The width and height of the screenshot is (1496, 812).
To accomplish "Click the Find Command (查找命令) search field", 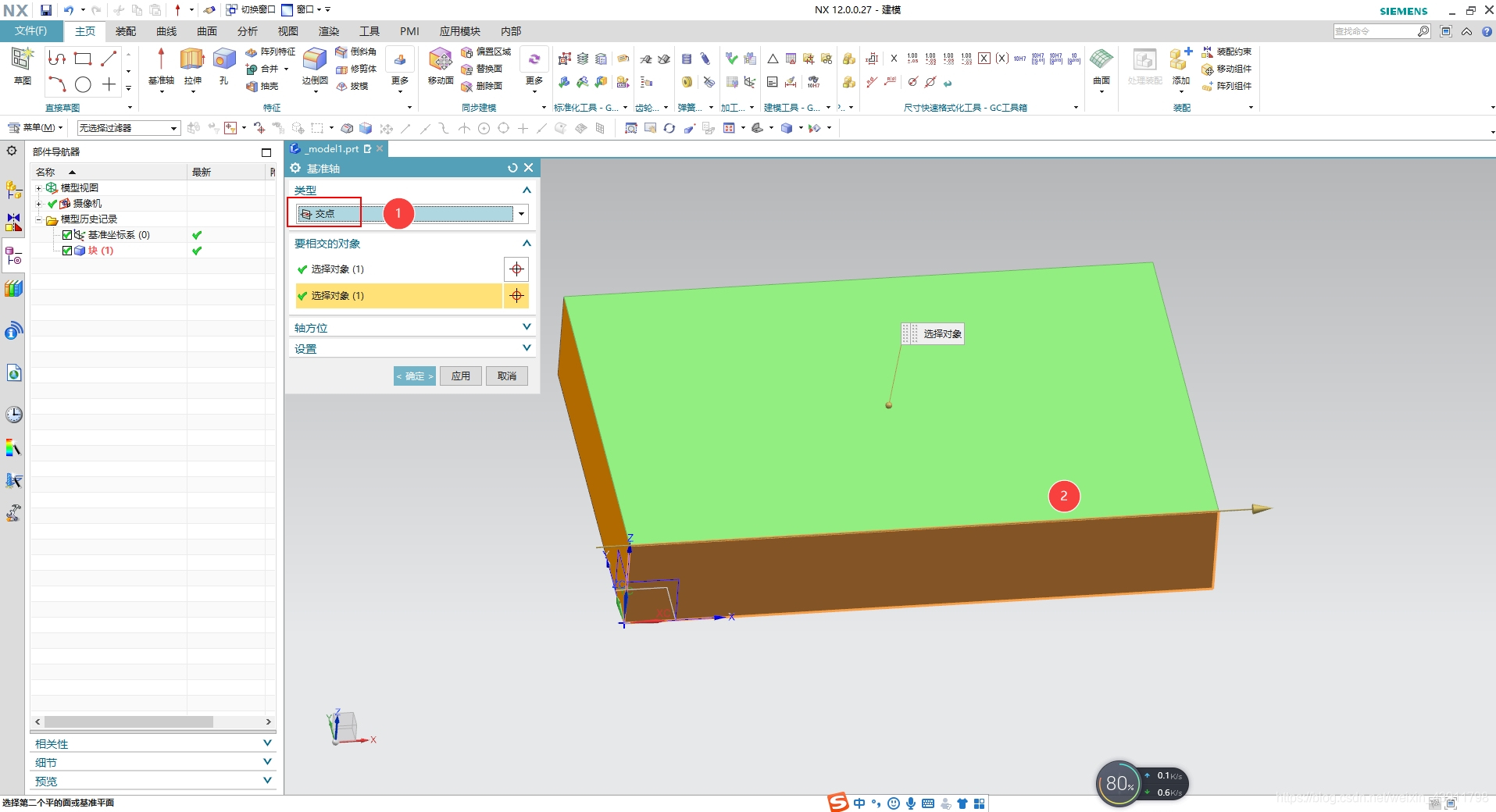I will (x=1376, y=31).
